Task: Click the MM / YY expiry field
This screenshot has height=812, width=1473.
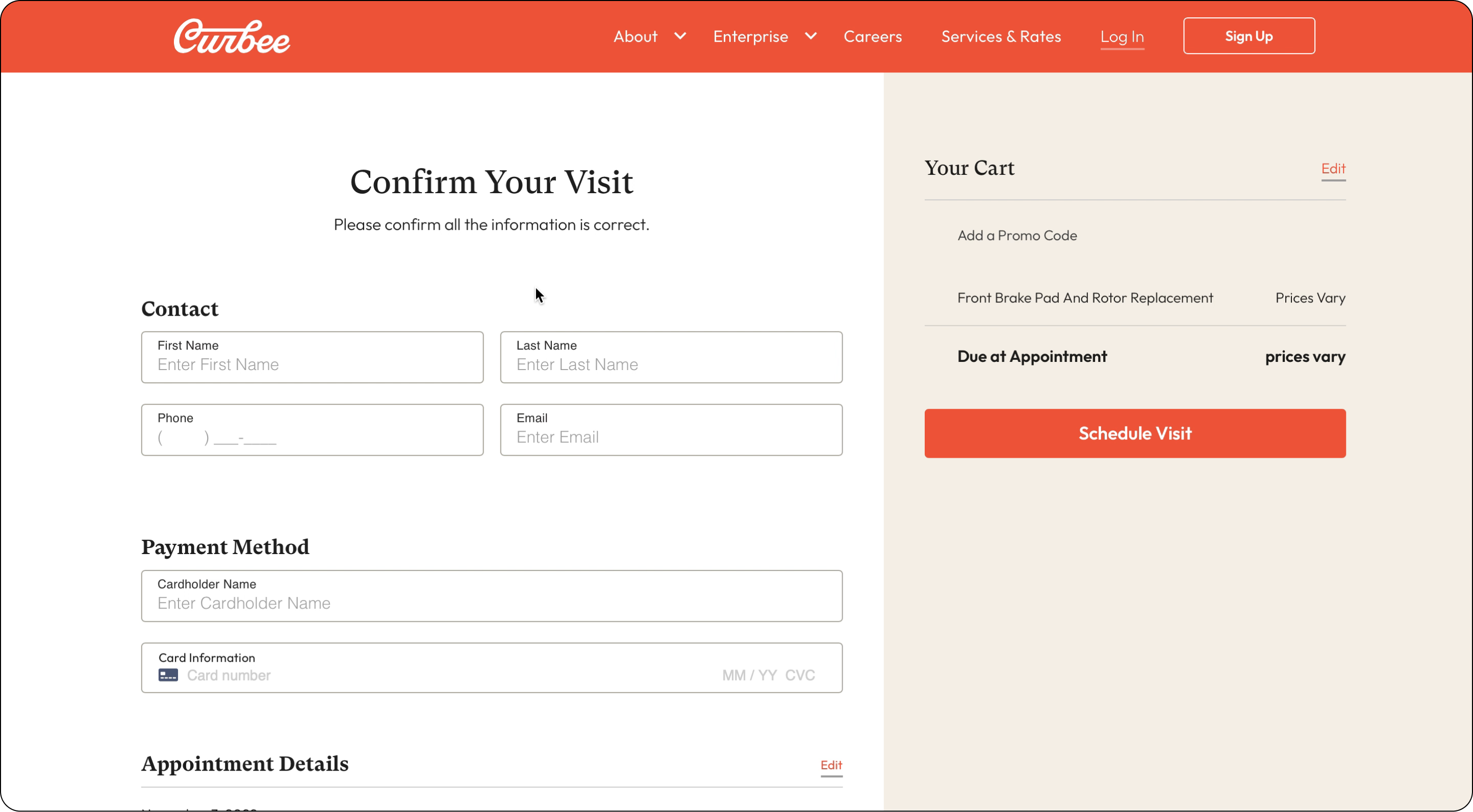Action: pyautogui.click(x=749, y=675)
